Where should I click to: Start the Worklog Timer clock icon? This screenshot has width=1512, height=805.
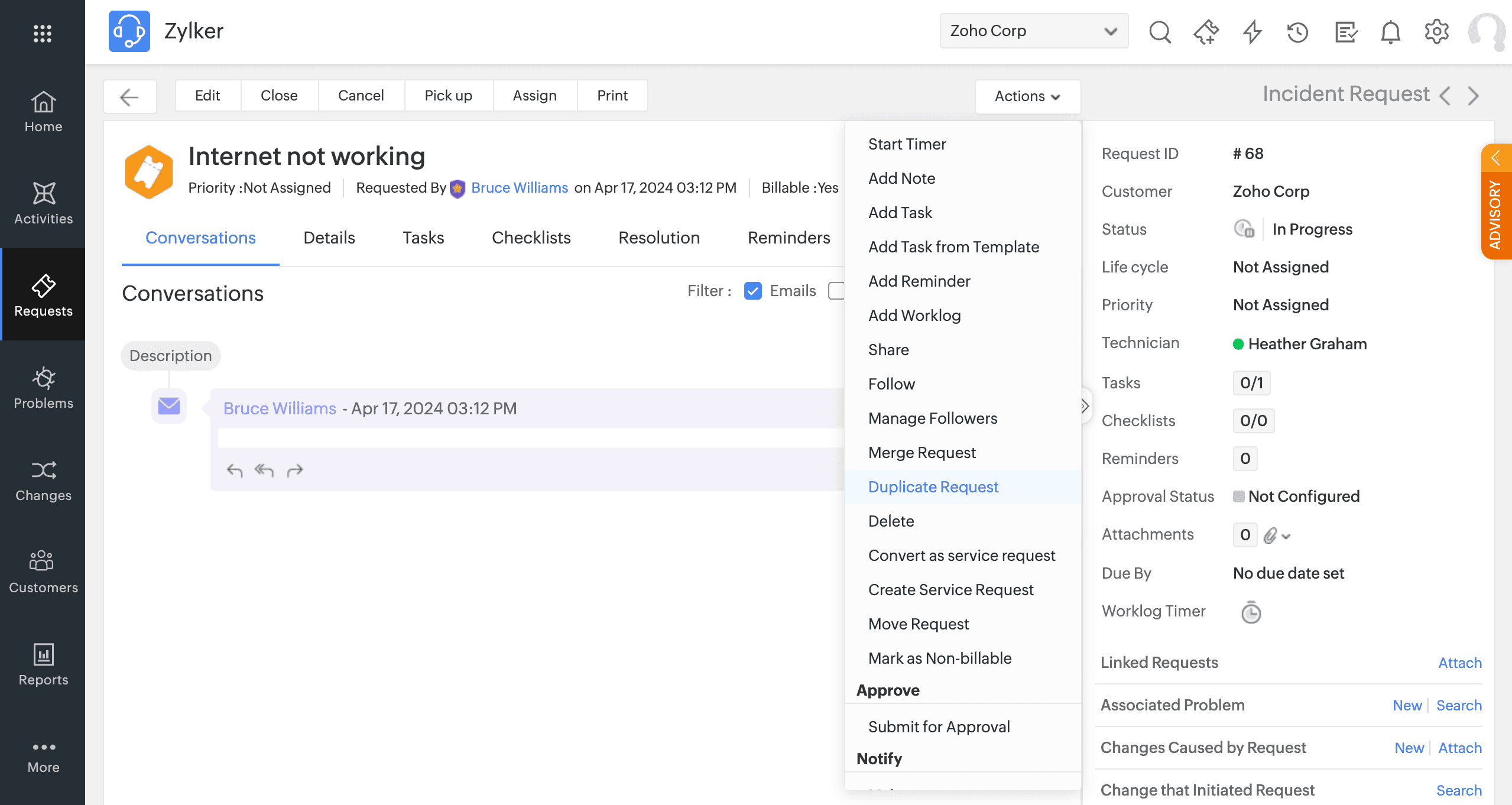1251,612
